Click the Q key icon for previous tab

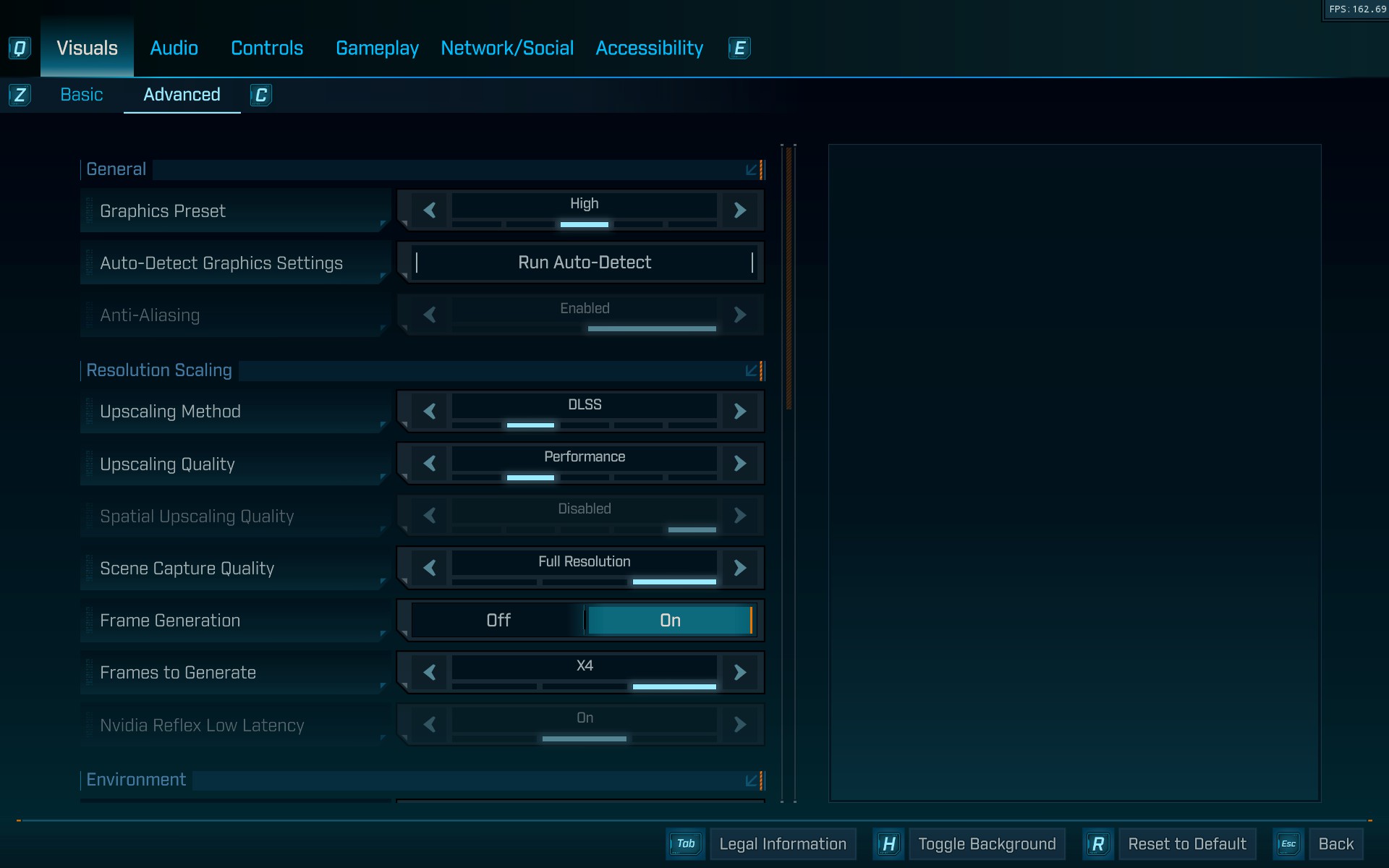pos(20,48)
